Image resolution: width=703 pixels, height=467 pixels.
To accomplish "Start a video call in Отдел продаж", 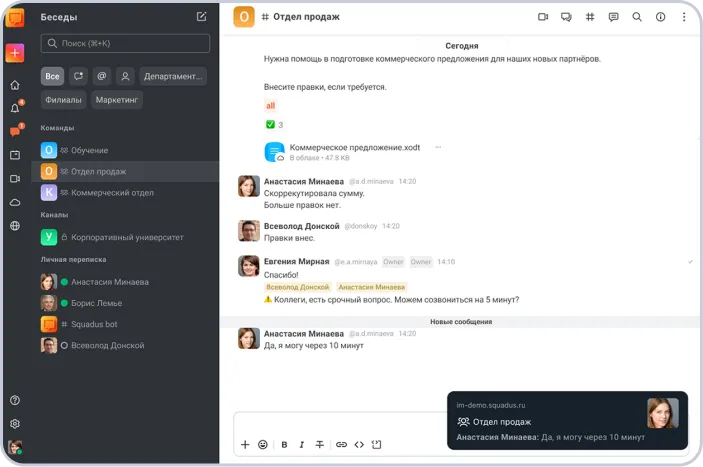I will tap(543, 17).
